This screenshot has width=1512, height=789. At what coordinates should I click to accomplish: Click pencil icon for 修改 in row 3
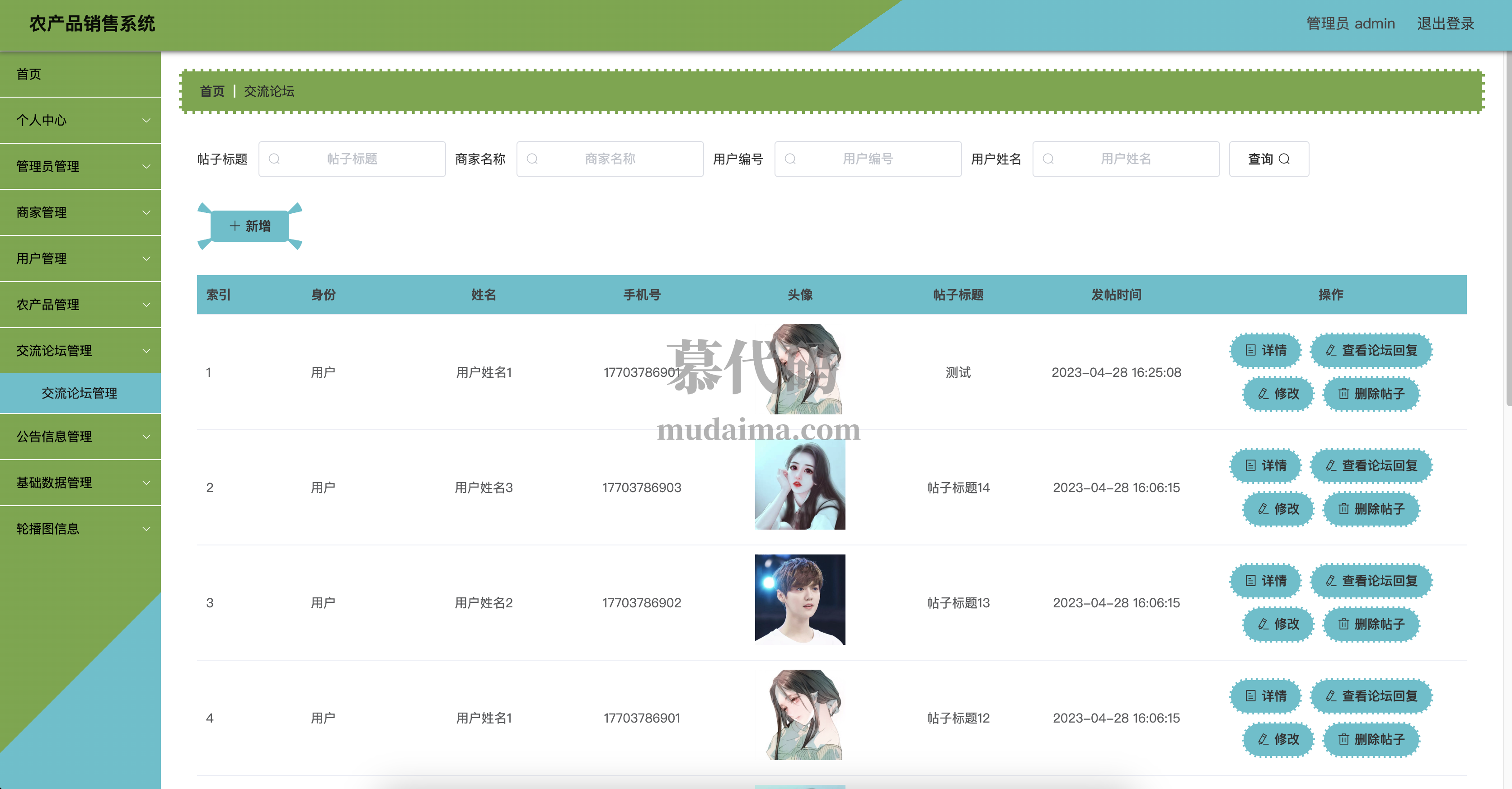(x=1263, y=624)
